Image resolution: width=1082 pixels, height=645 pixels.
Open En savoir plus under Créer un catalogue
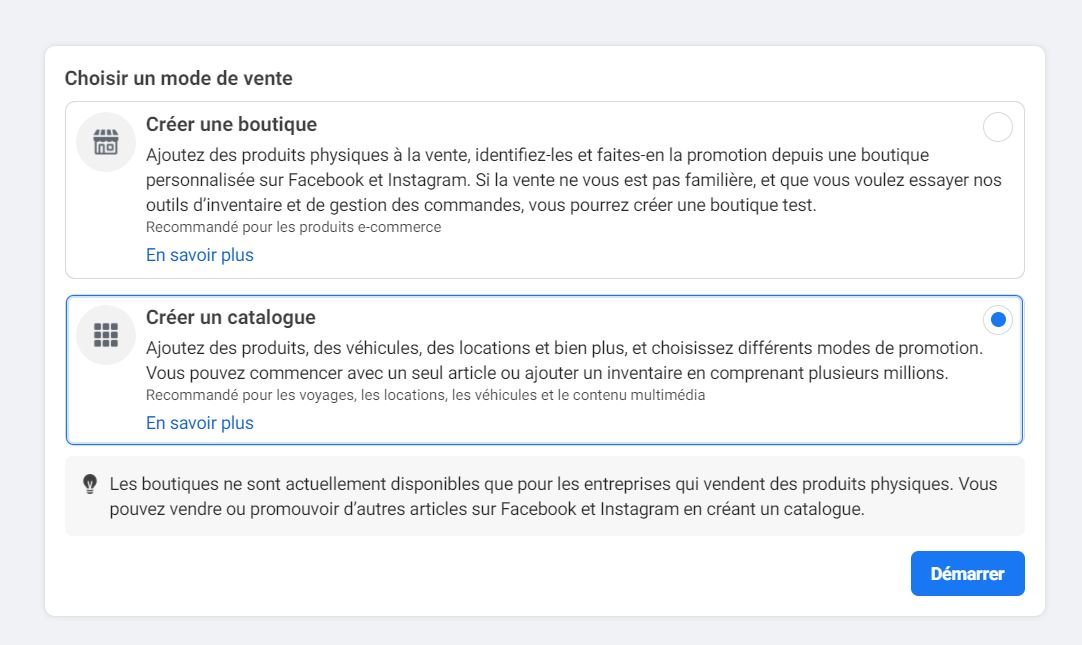[199, 423]
